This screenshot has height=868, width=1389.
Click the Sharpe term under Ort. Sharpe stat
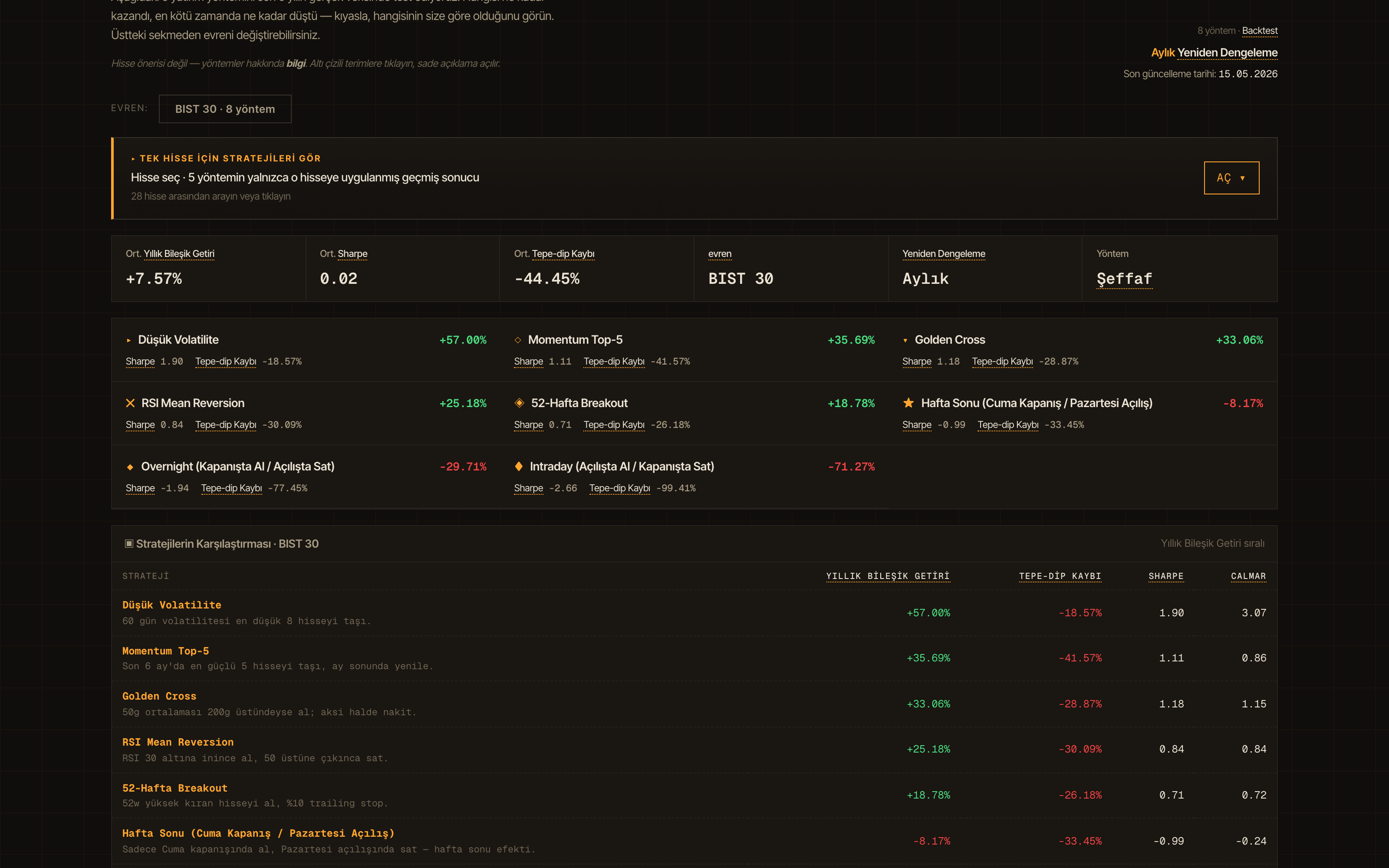click(352, 254)
